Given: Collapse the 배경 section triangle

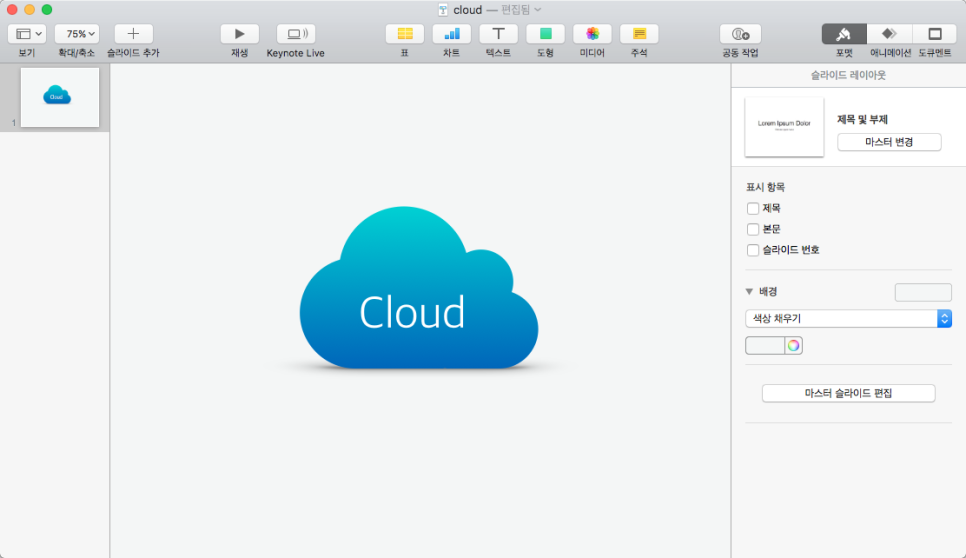Looking at the screenshot, I should pos(749,291).
